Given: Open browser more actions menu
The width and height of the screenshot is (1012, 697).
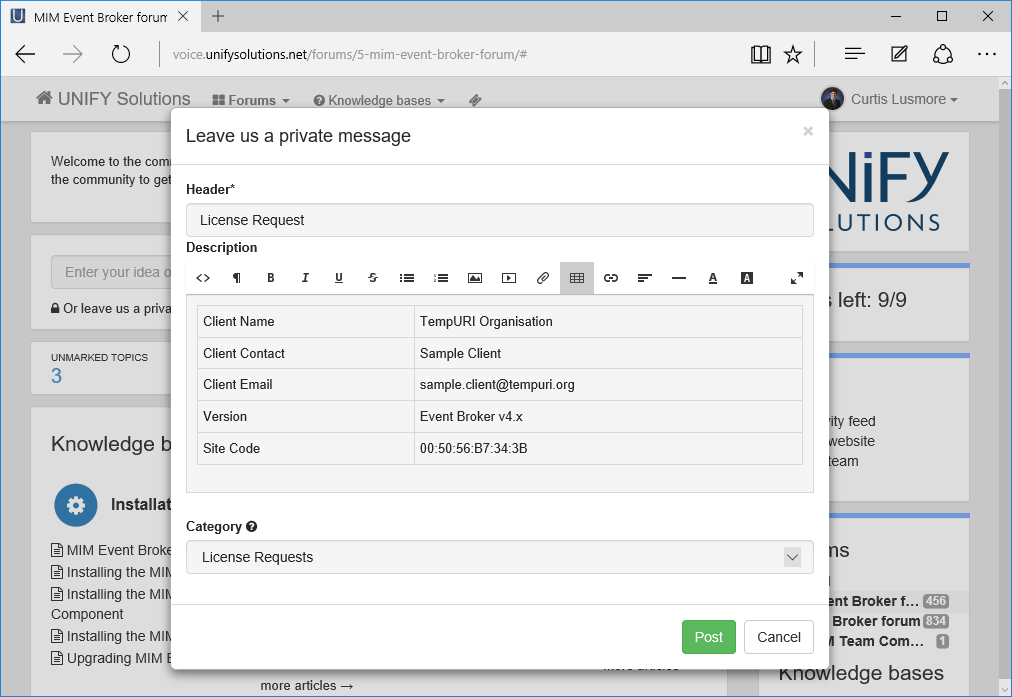Looking at the screenshot, I should coord(987,54).
